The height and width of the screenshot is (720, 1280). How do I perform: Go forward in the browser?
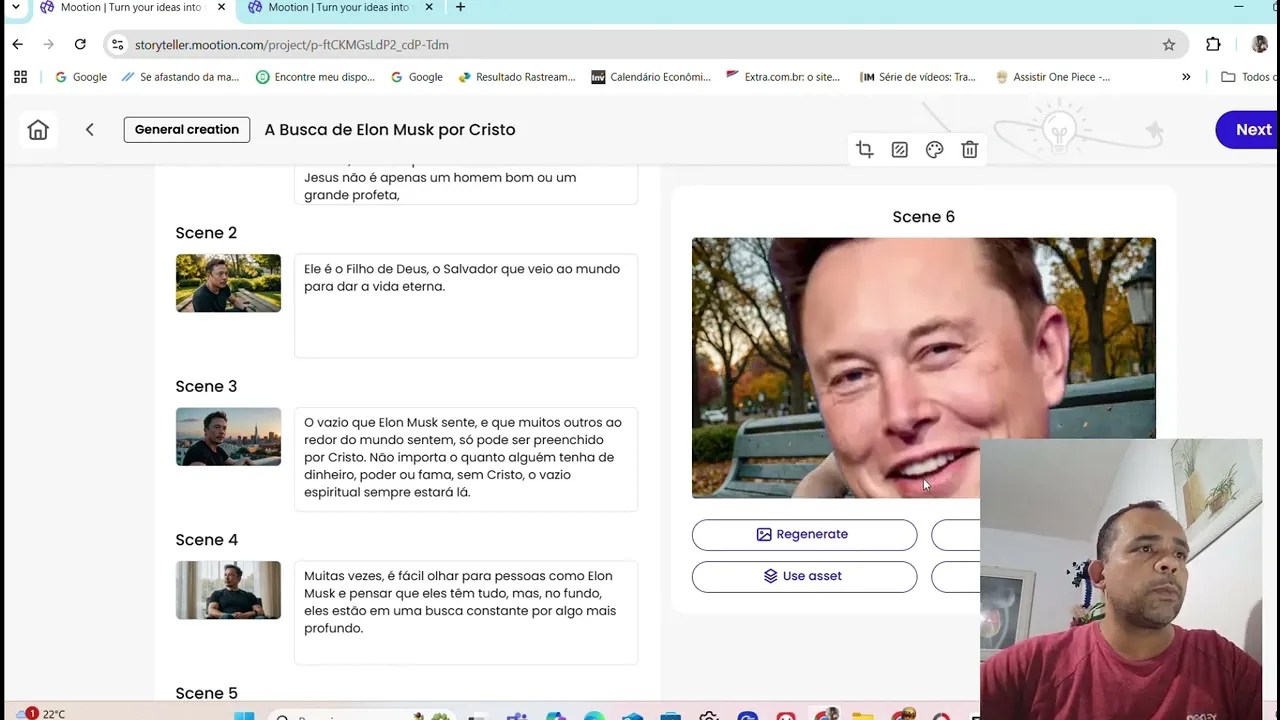tap(48, 45)
